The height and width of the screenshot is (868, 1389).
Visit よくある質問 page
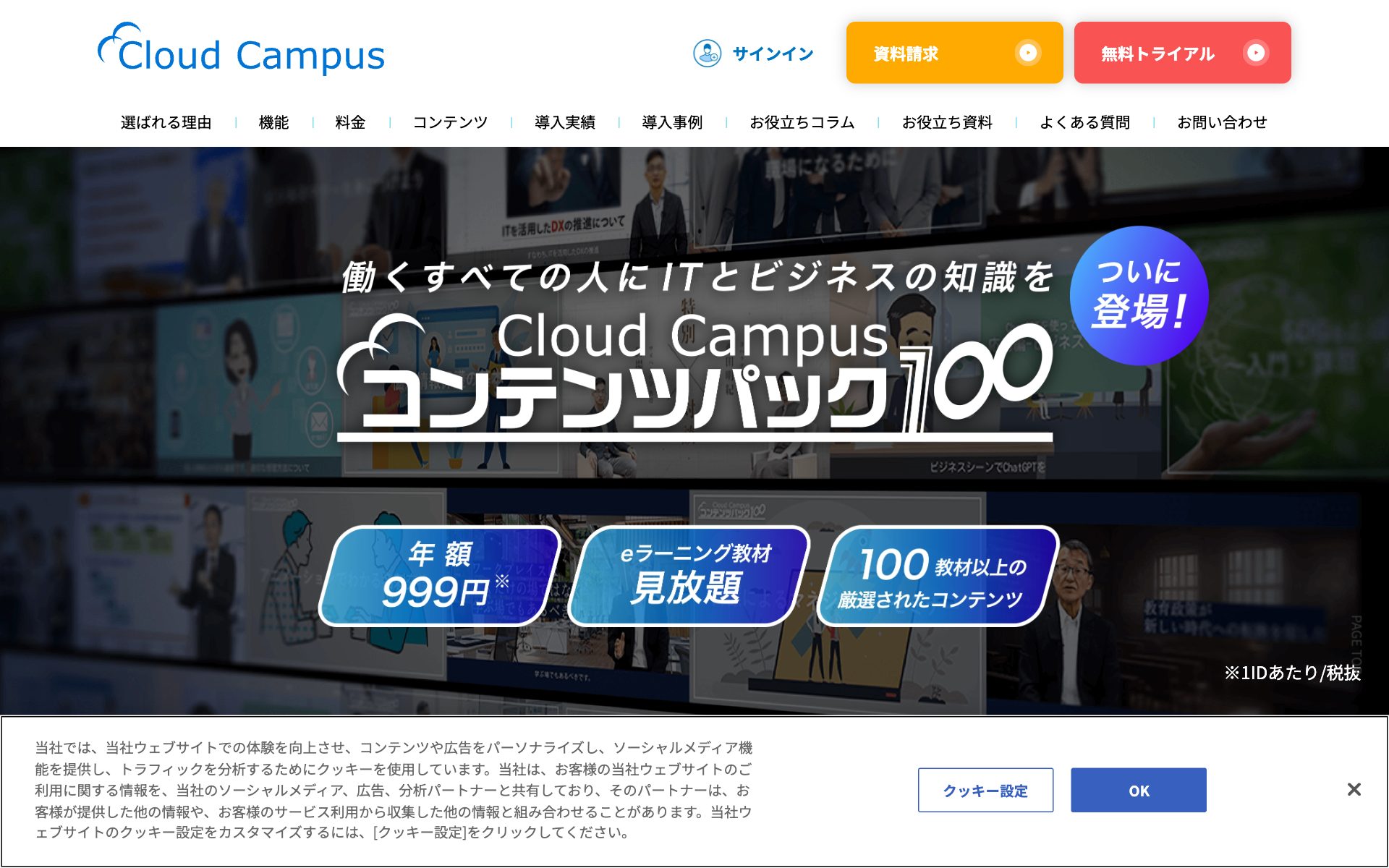[x=1084, y=122]
